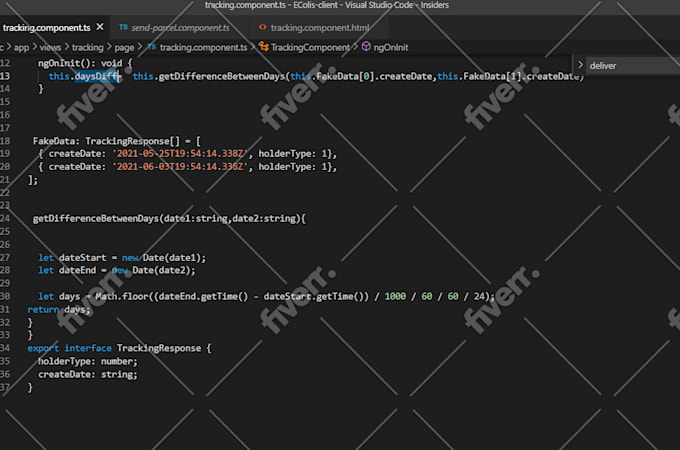Click 'holderType: number;' on line 35
This screenshot has height=450, width=680.
pos(88,361)
